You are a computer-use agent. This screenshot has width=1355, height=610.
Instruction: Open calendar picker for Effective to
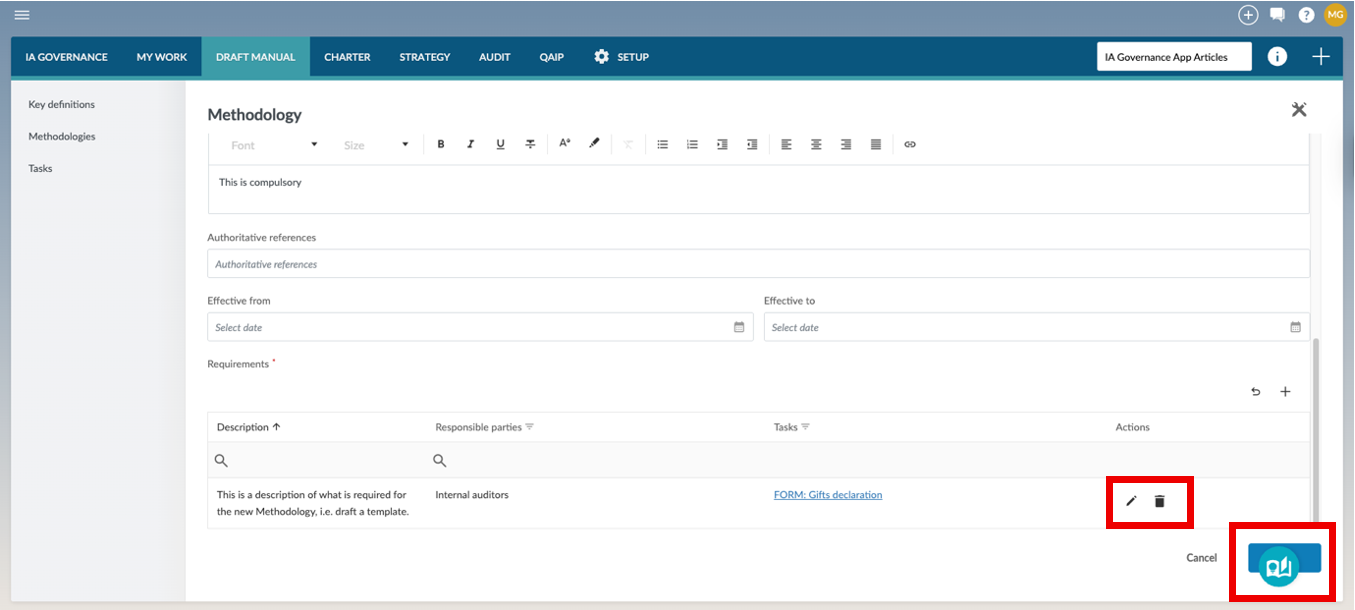(1295, 327)
